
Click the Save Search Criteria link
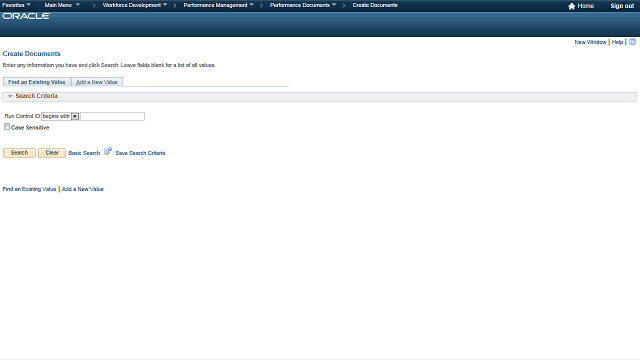click(x=140, y=153)
